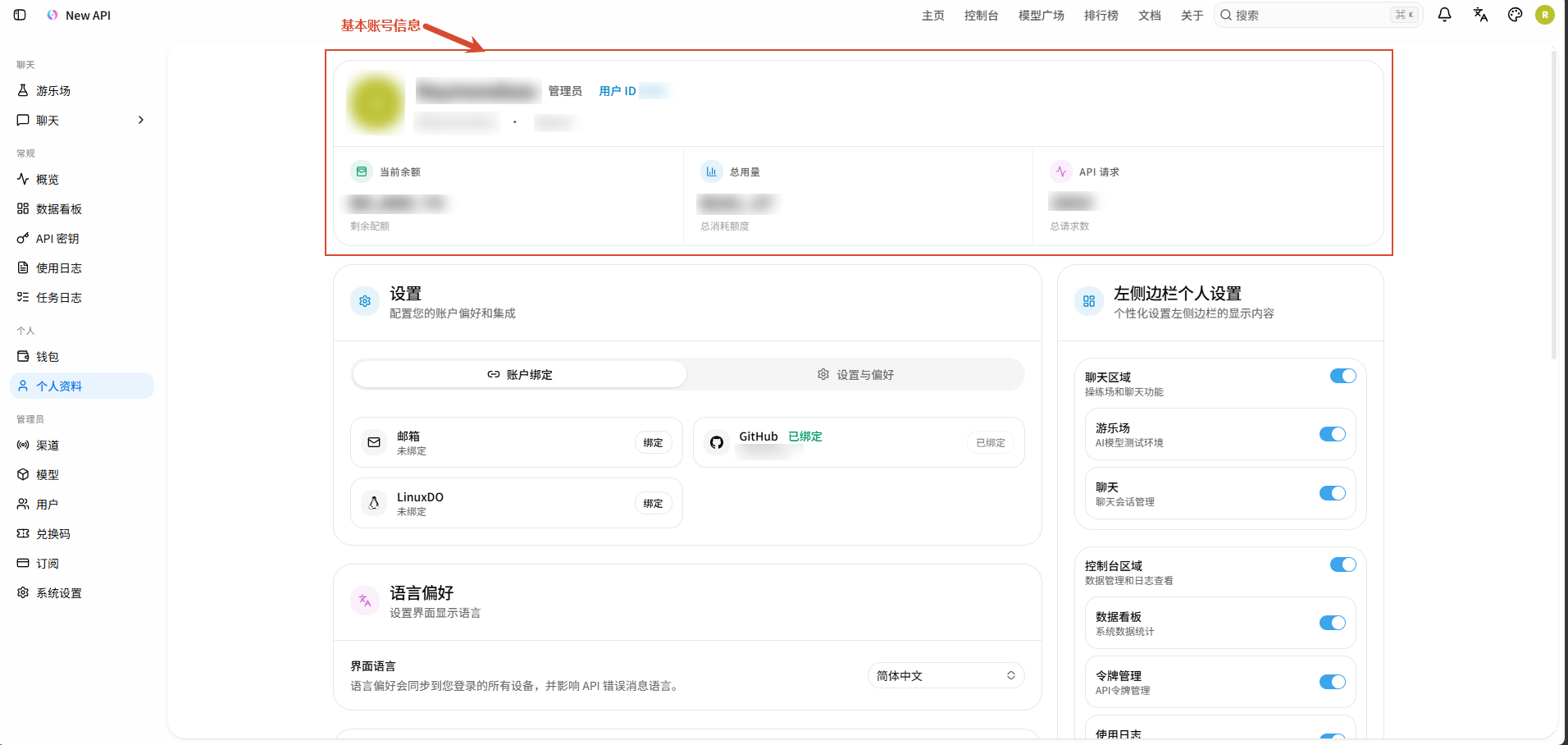Open 游乐场 in the sidebar
1568x745 pixels.
point(82,91)
